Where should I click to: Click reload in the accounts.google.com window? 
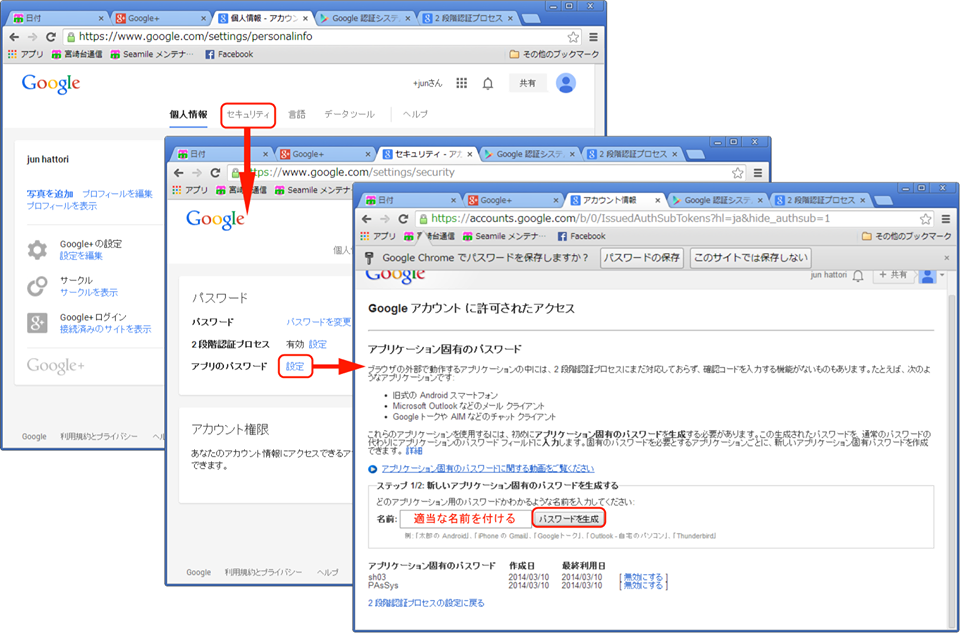click(403, 219)
